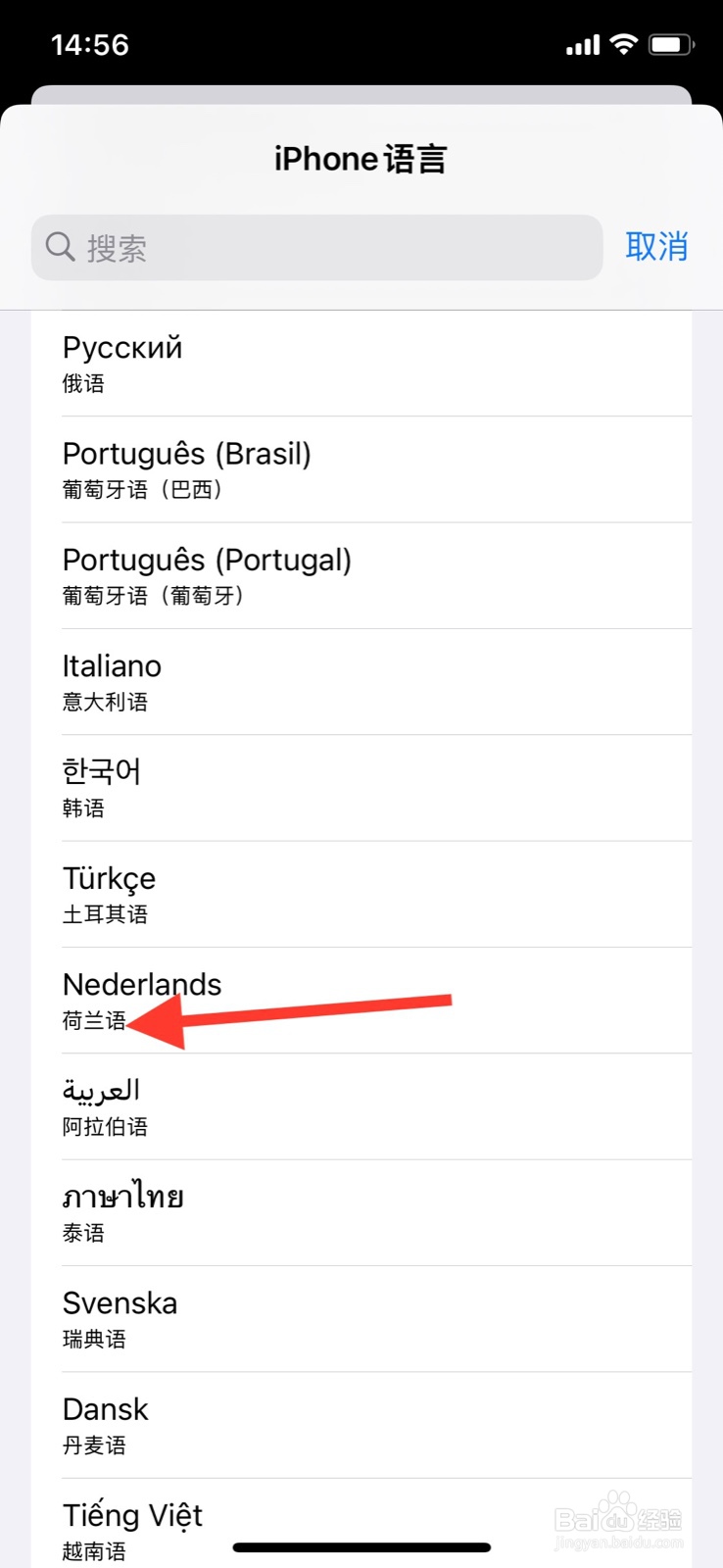Select Svenska (瑞典语) language

pyautogui.click(x=361, y=1319)
